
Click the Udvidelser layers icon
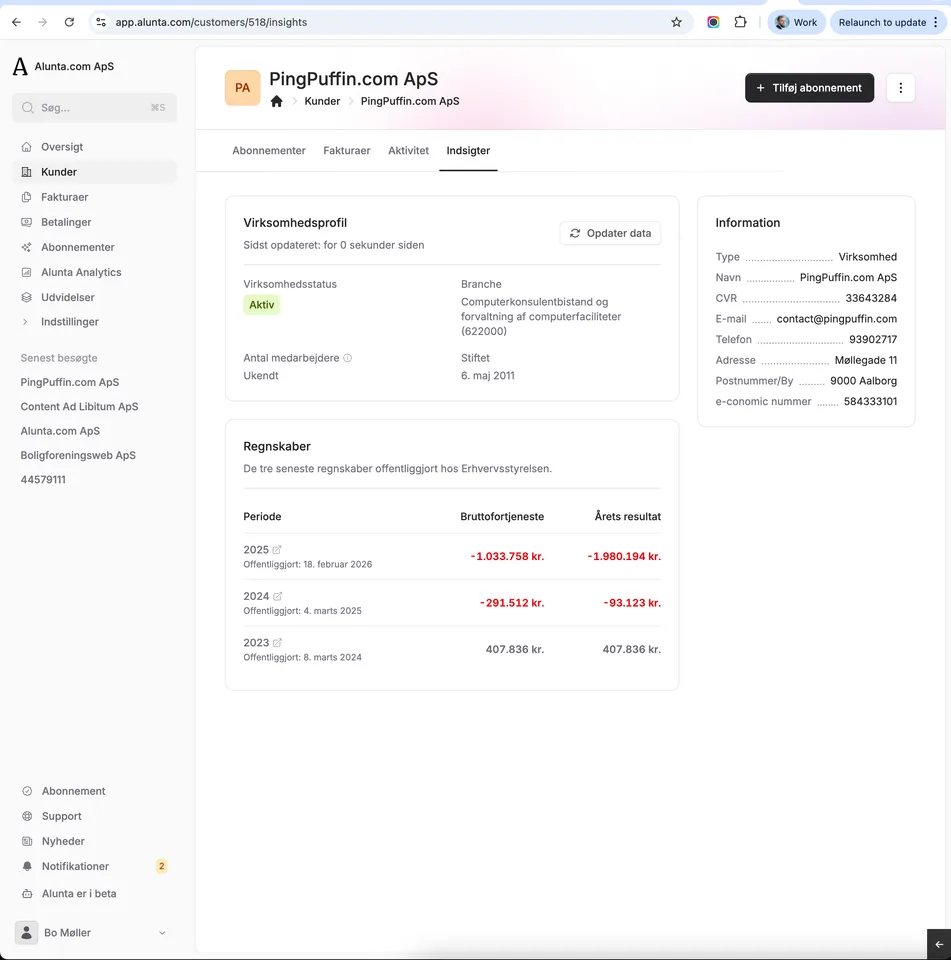(26, 298)
